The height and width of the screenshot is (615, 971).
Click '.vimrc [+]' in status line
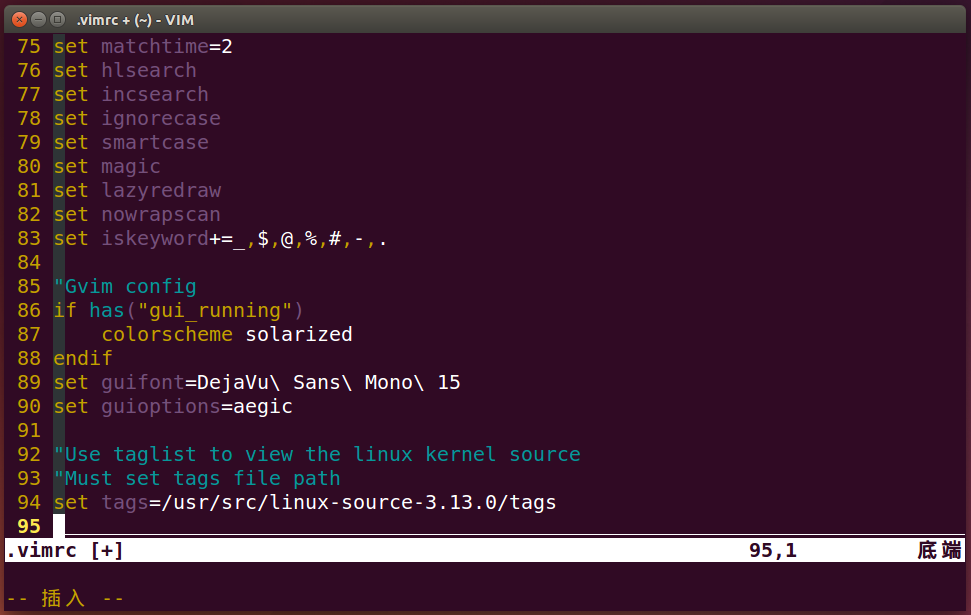pyautogui.click(x=65, y=551)
